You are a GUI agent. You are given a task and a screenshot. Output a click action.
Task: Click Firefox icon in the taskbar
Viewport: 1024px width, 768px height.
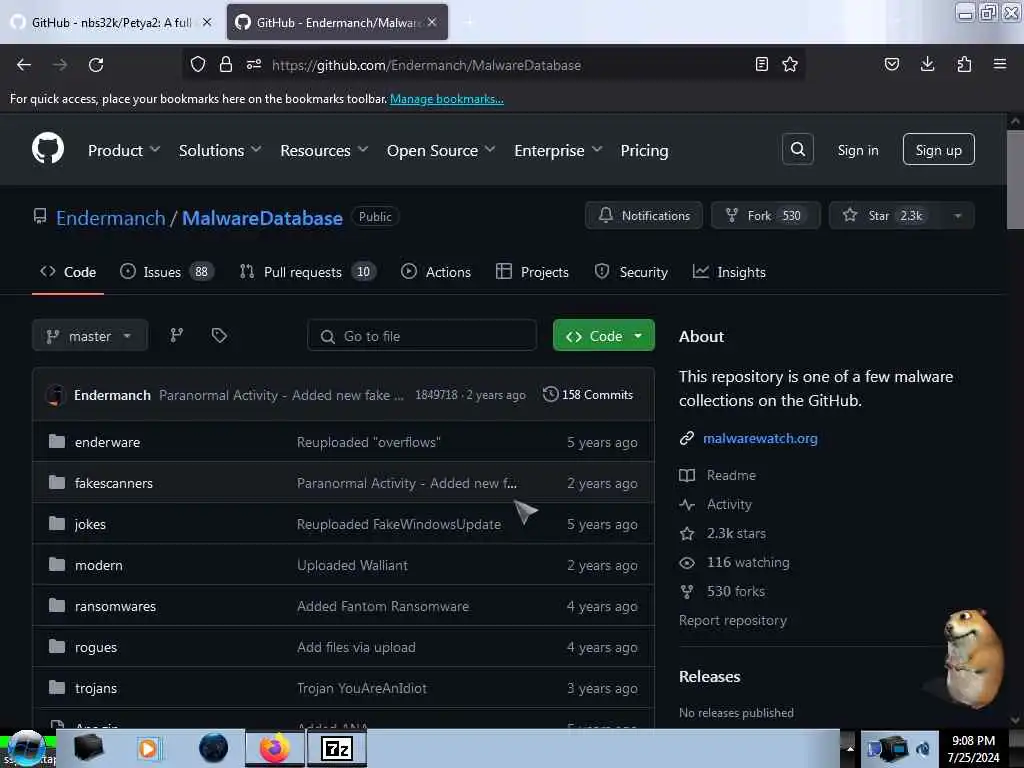(x=275, y=748)
